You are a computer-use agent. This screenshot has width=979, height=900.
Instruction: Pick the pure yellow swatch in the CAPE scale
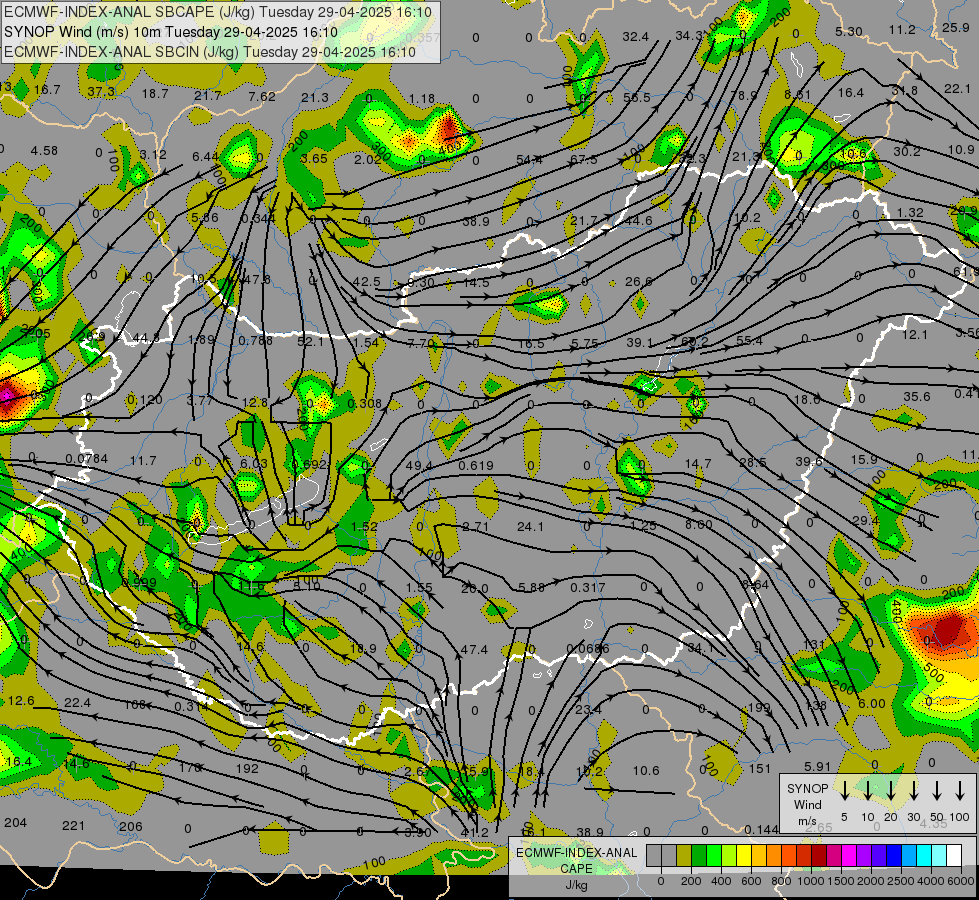click(x=744, y=855)
